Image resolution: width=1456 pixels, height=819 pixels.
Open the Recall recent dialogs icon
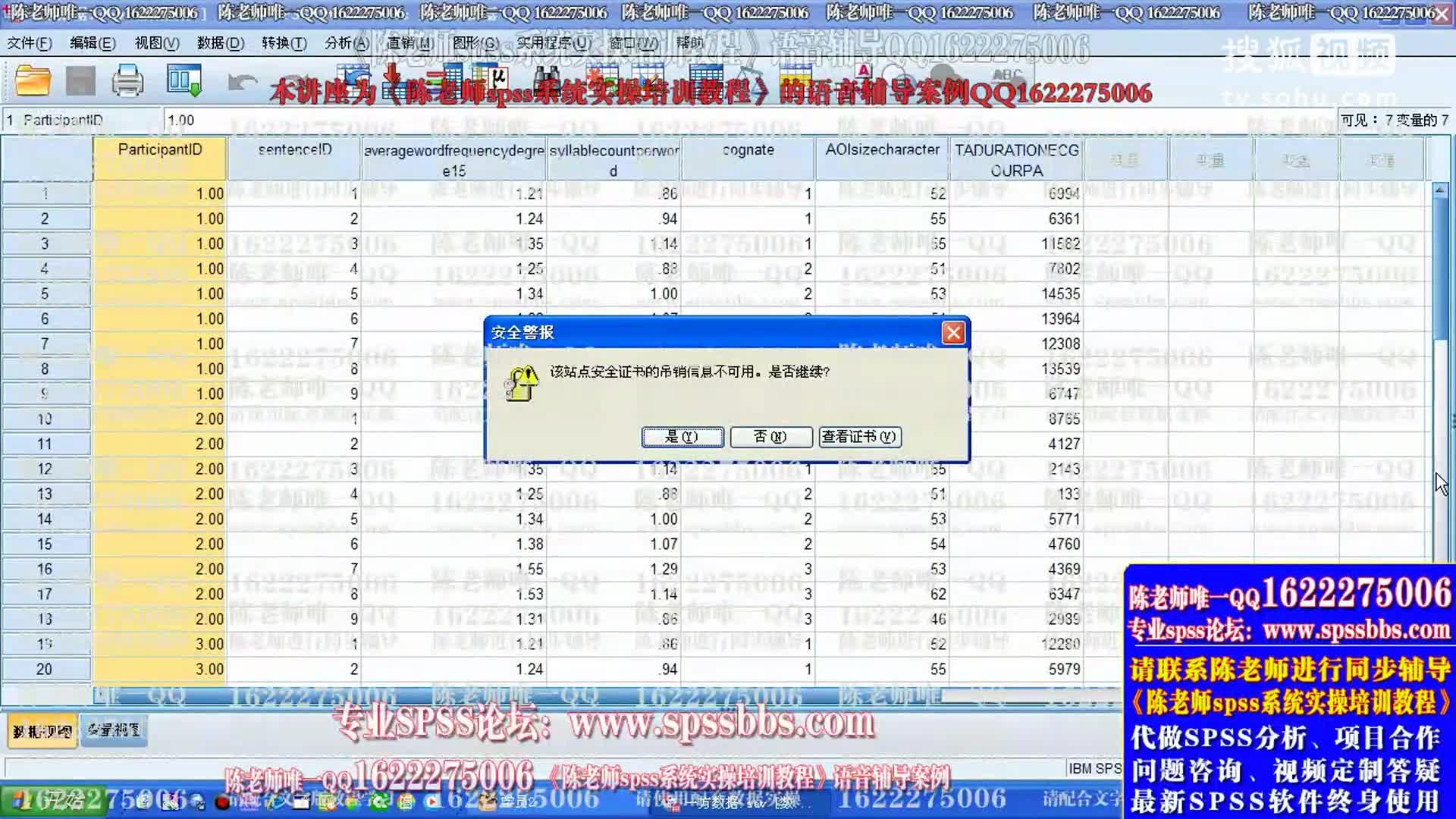[x=184, y=80]
